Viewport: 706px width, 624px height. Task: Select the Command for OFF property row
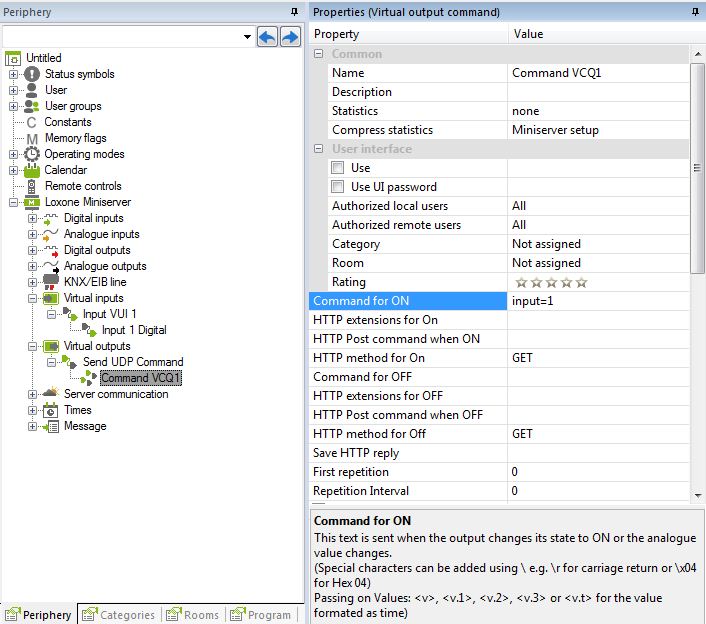499,377
